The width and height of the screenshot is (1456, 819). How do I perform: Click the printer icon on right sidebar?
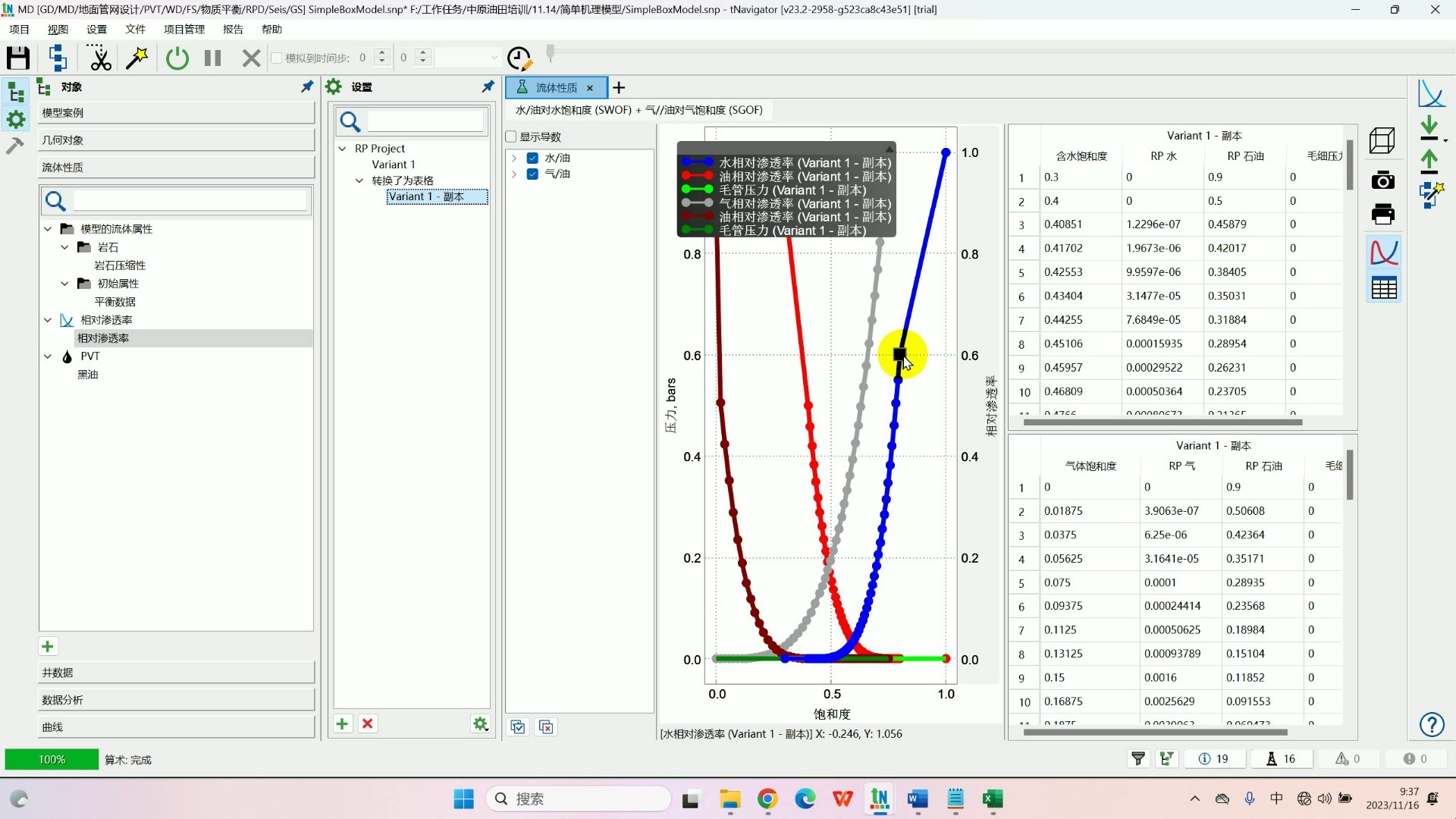[1382, 214]
